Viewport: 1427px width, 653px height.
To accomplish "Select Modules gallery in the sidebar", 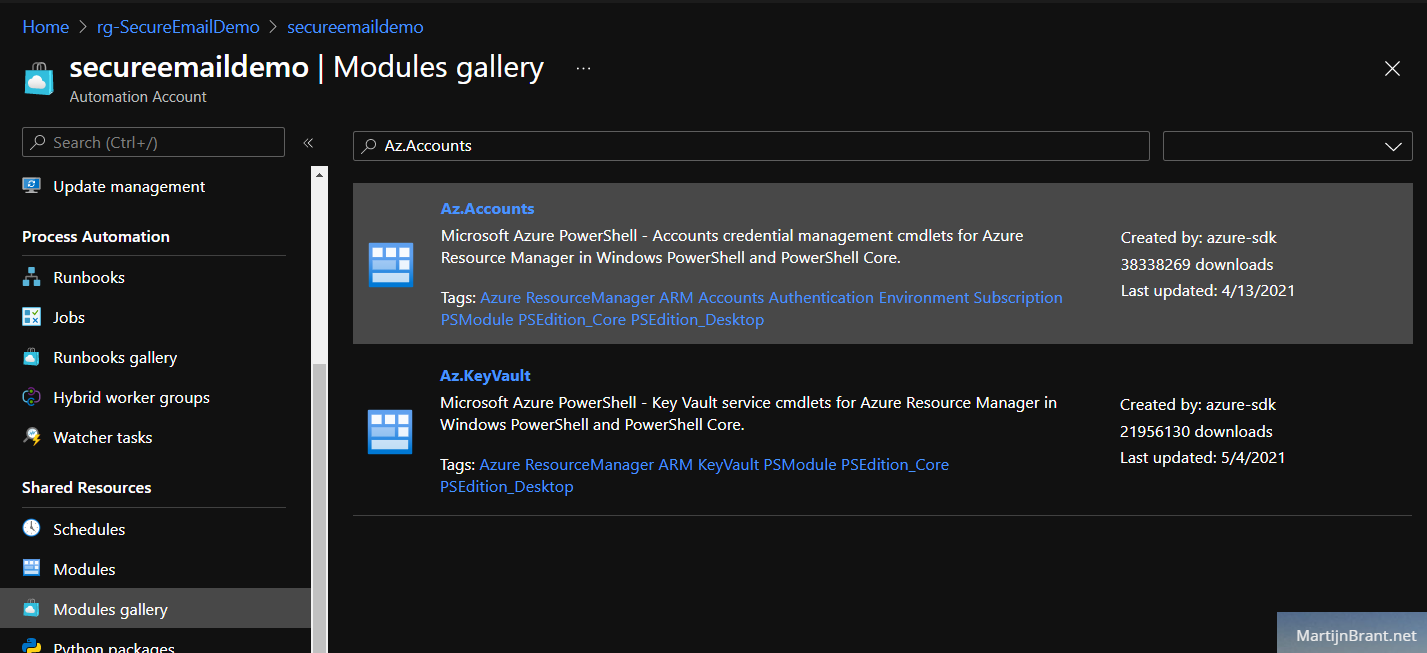I will [110, 609].
